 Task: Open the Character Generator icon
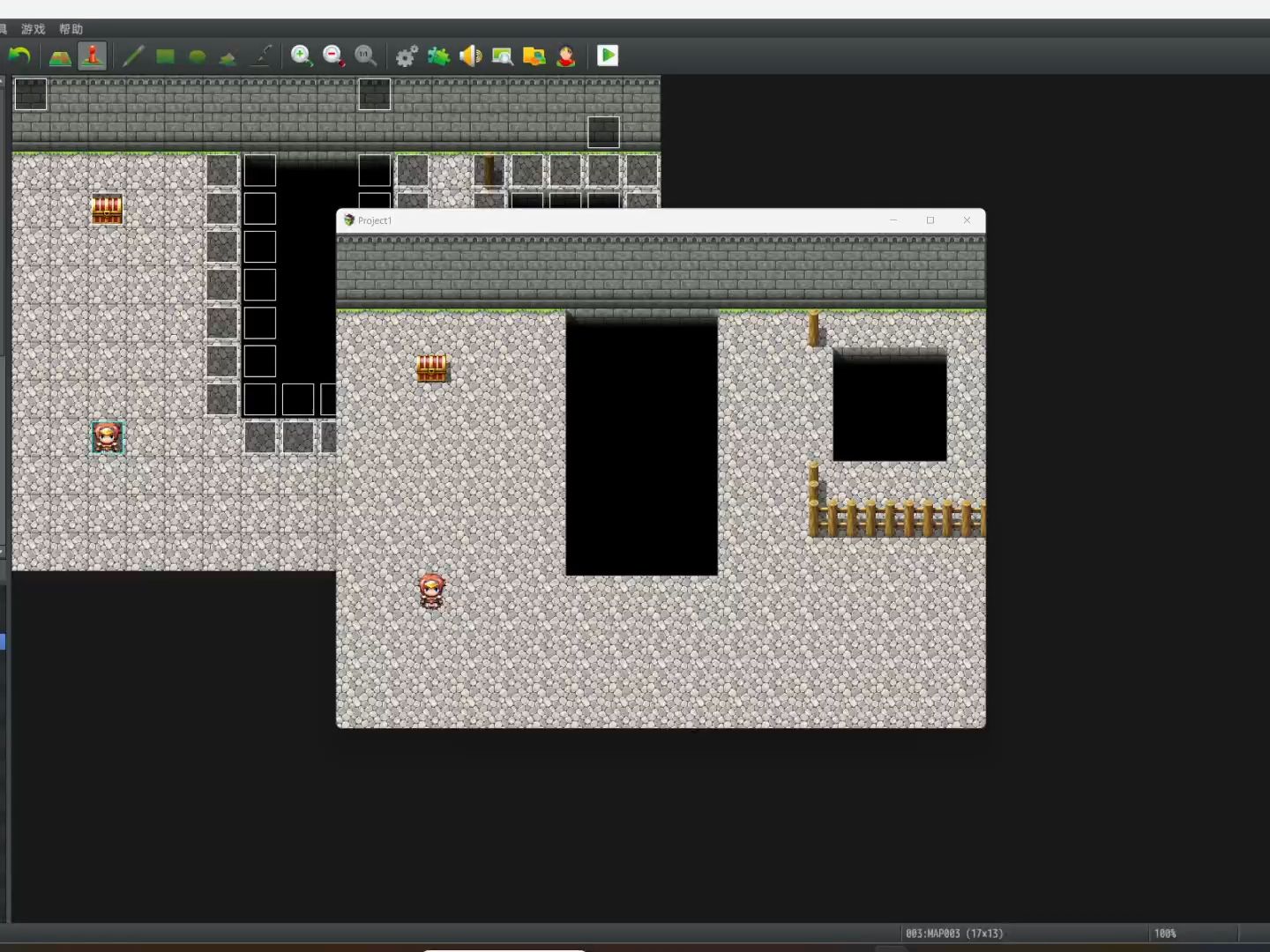tap(565, 56)
